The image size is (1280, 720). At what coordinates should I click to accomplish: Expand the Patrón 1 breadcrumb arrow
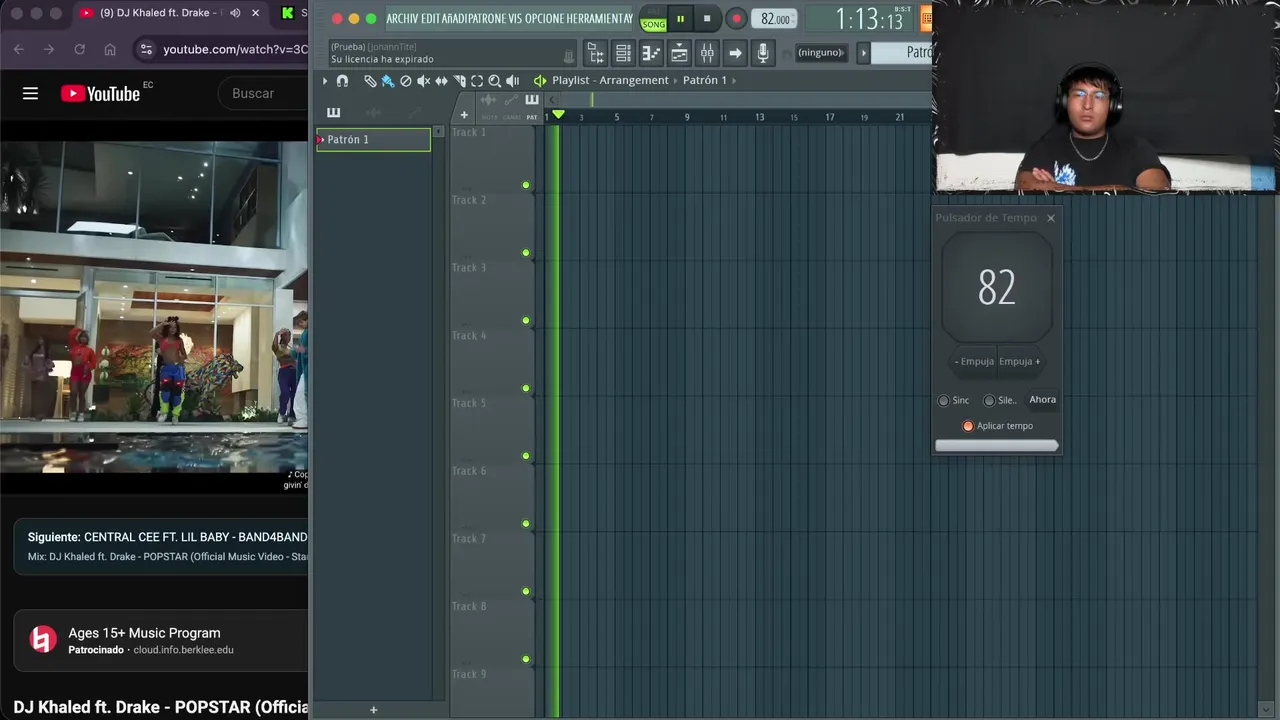pos(735,81)
